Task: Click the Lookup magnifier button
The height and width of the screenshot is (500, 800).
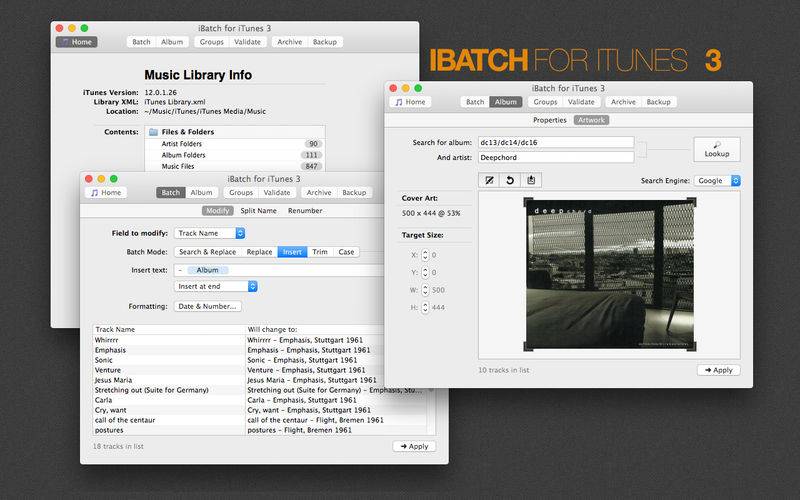Action: click(717, 149)
